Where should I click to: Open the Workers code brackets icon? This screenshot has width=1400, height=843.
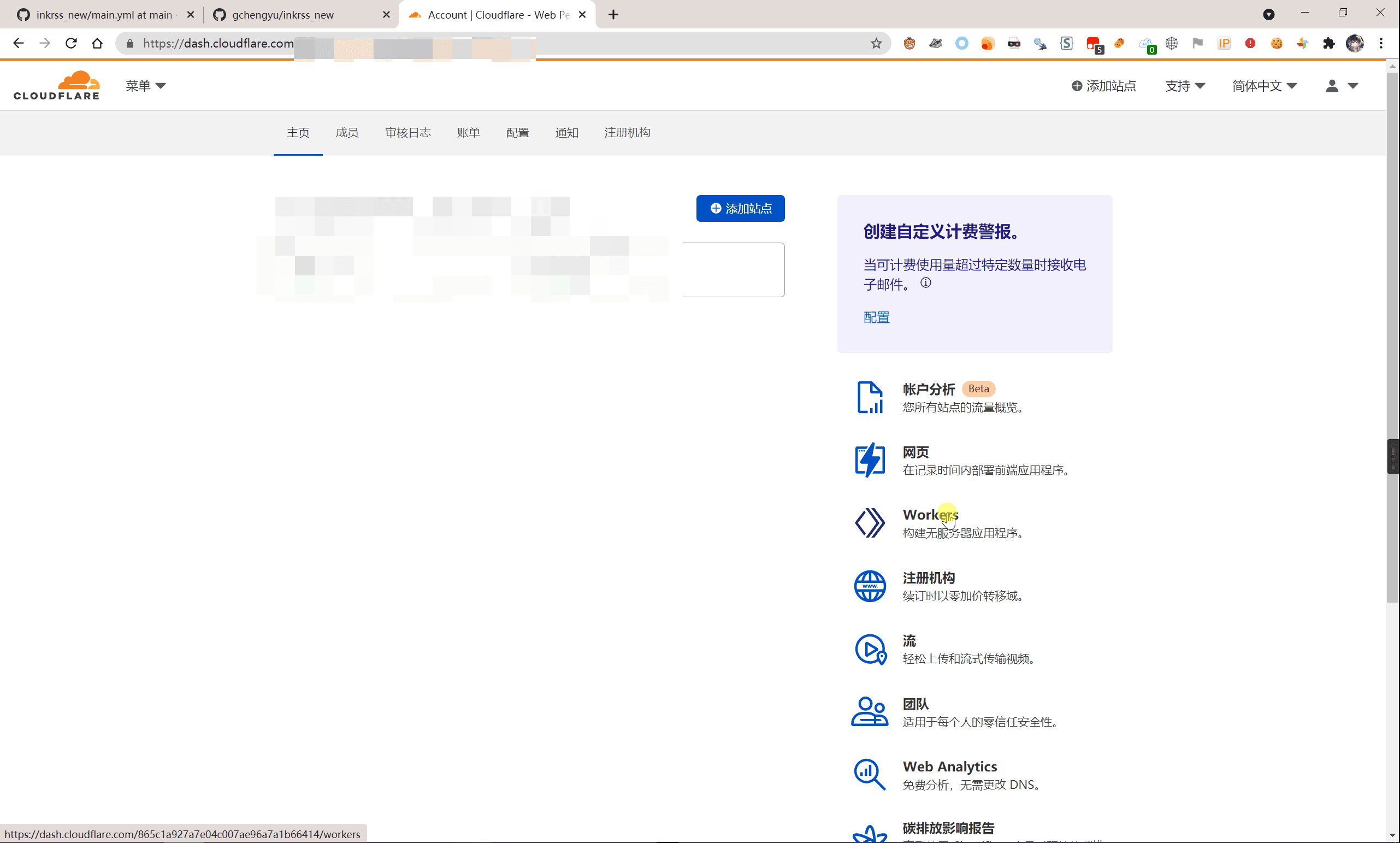870,523
